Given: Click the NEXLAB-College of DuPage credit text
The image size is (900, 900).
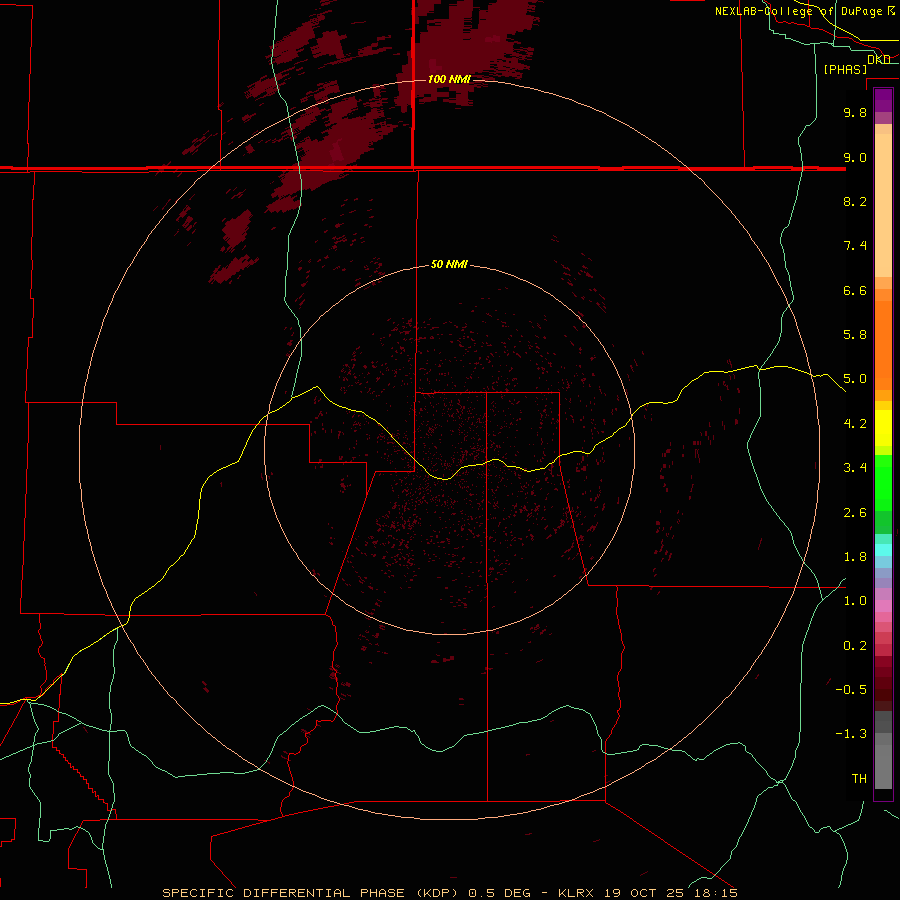Looking at the screenshot, I should click(798, 11).
